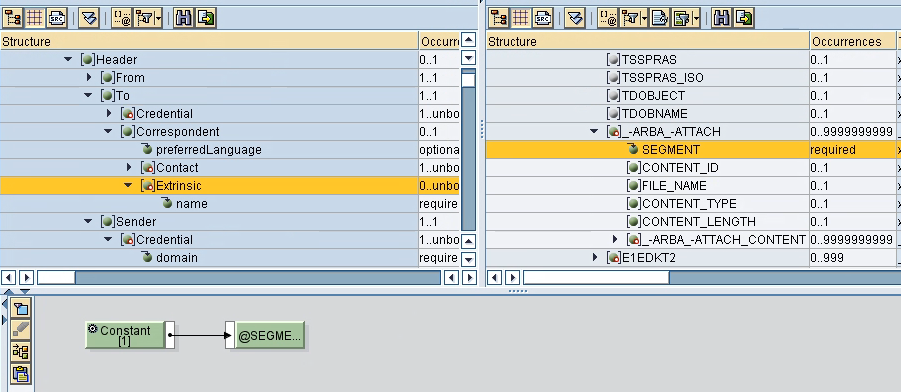This screenshot has height=392, width=901.
Task: Show SRC text view in target pane
Action: pyautogui.click(x=542, y=18)
